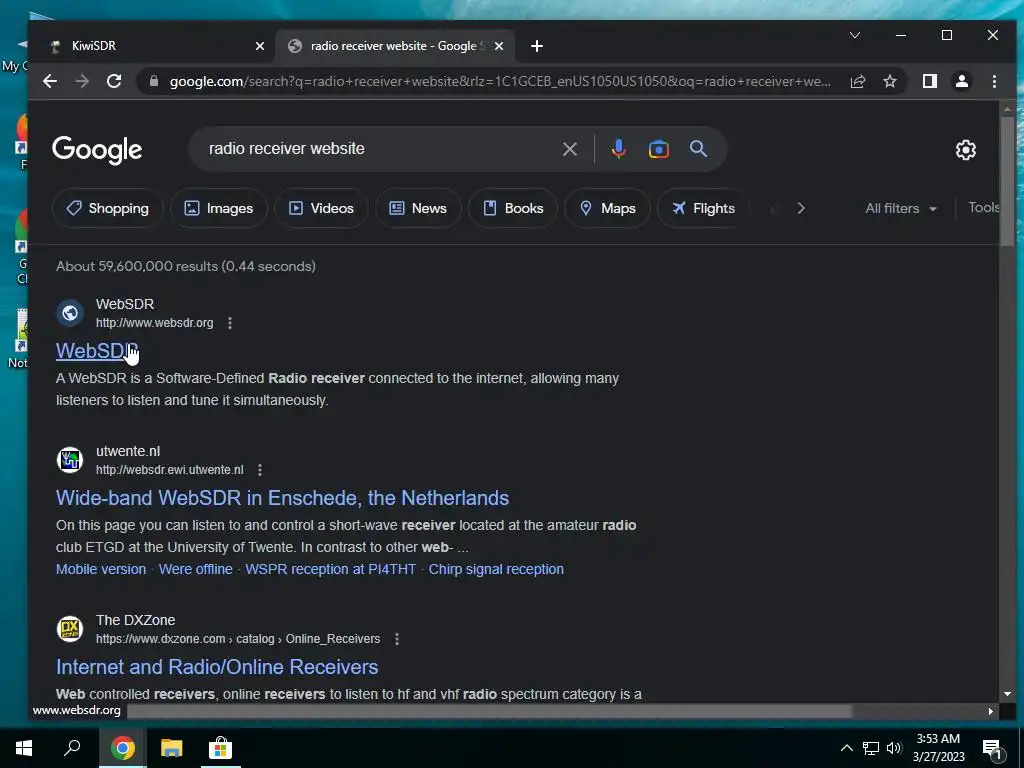Switch to the KiwiSDR tab
The image size is (1024, 768).
(155, 46)
